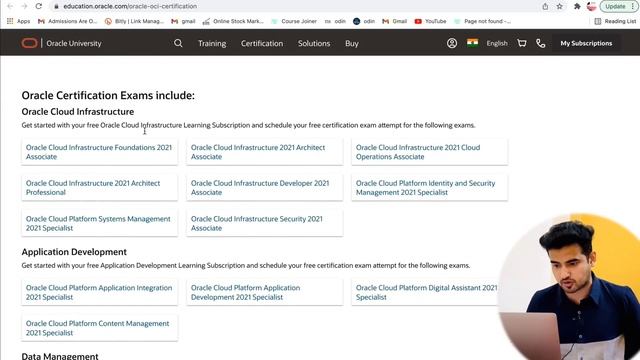Click the Chrome three-dot menu

pyautogui.click(x=633, y=6)
